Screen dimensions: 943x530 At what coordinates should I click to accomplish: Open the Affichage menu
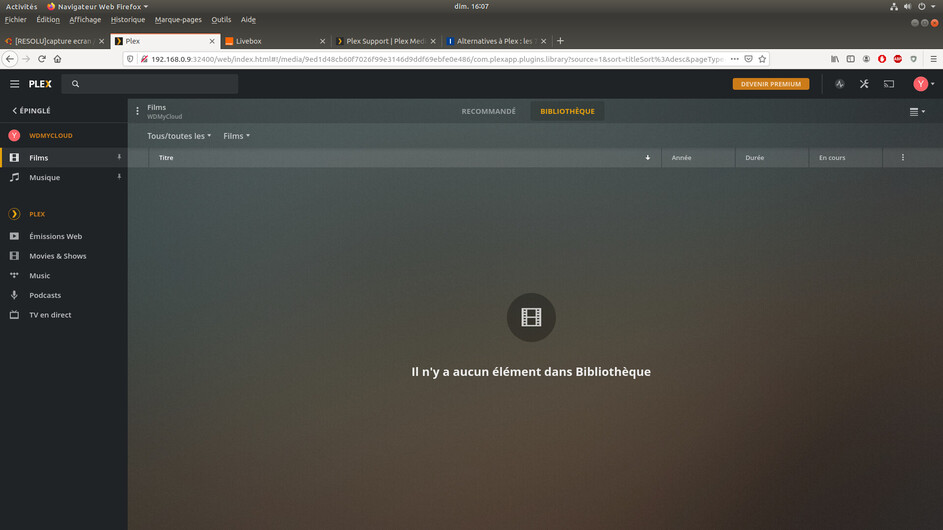tap(85, 20)
